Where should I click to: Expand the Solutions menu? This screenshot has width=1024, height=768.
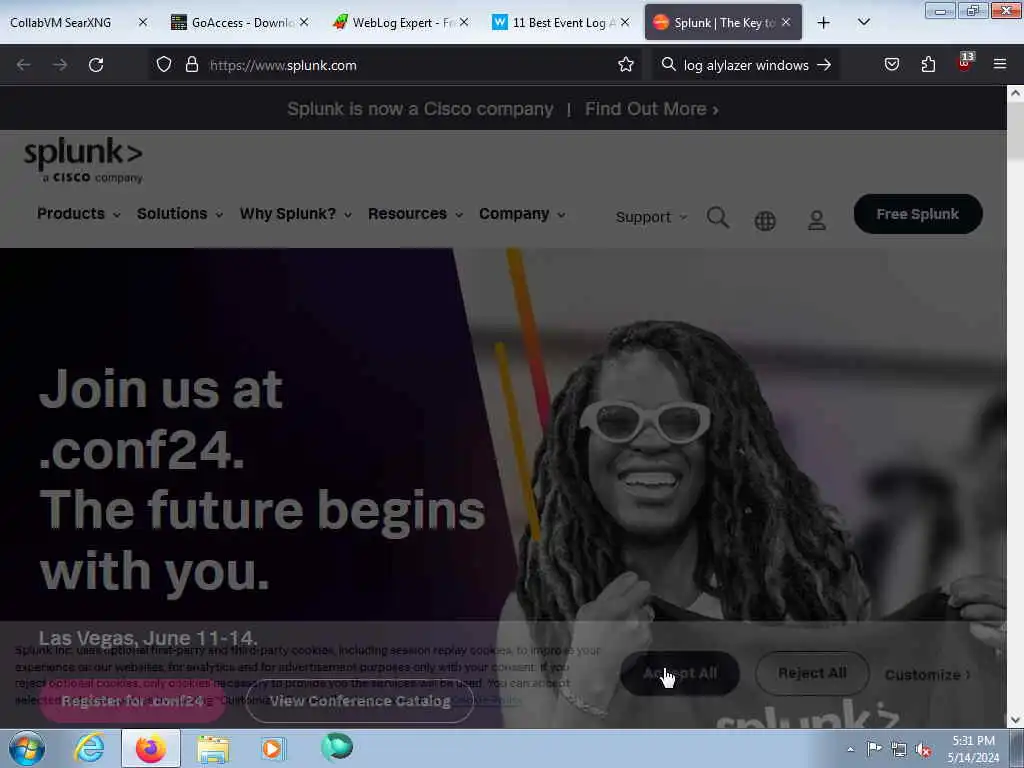coord(180,214)
